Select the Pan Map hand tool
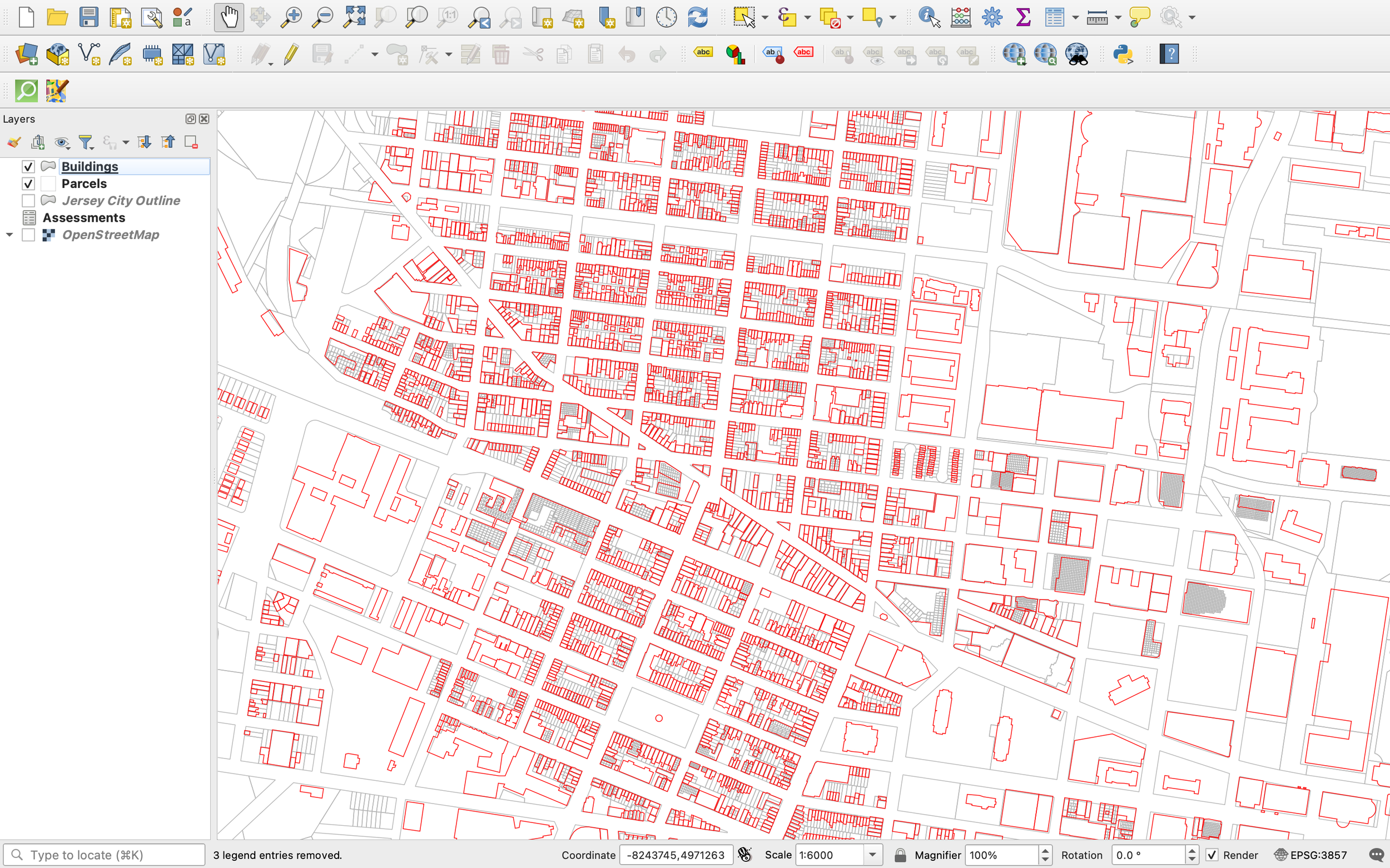Viewport: 1390px width, 868px height. pos(229,17)
